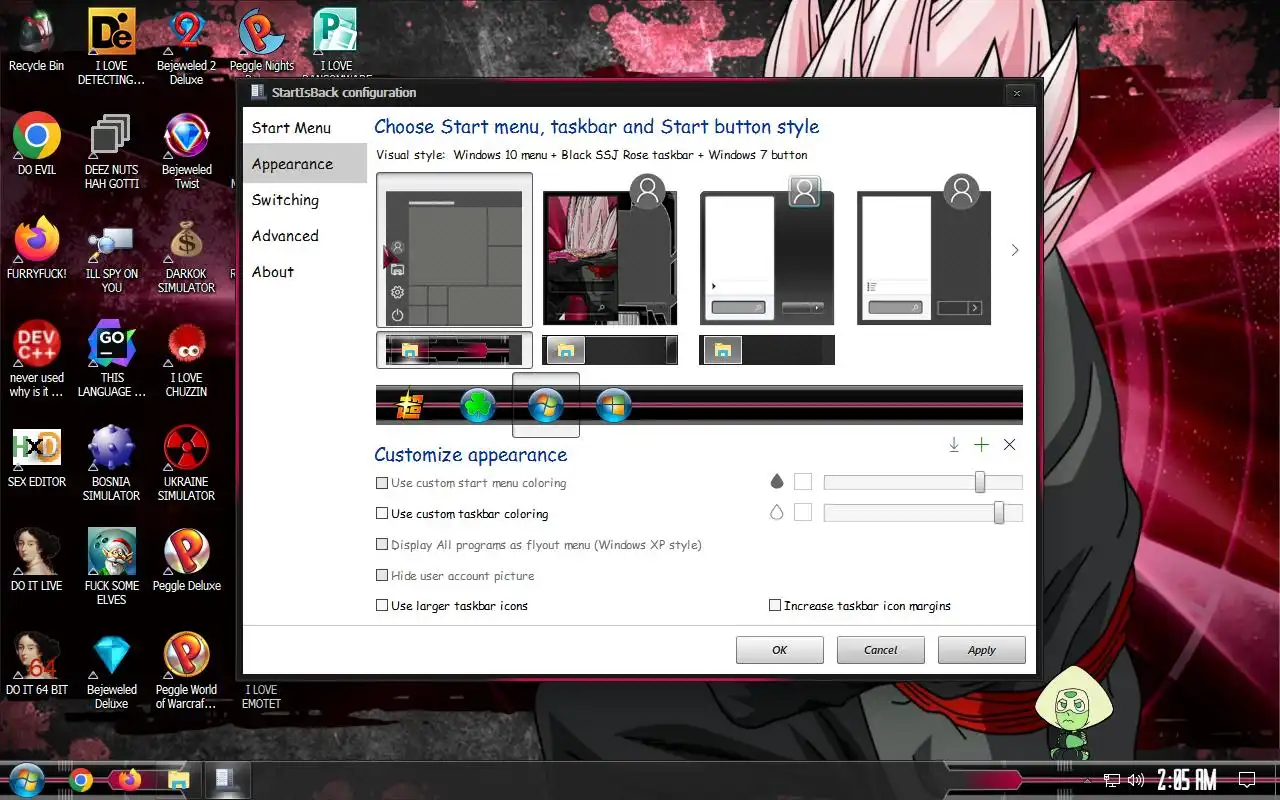Add a custom start button with plus icon
Image resolution: width=1280 pixels, height=800 pixels.
click(x=981, y=445)
